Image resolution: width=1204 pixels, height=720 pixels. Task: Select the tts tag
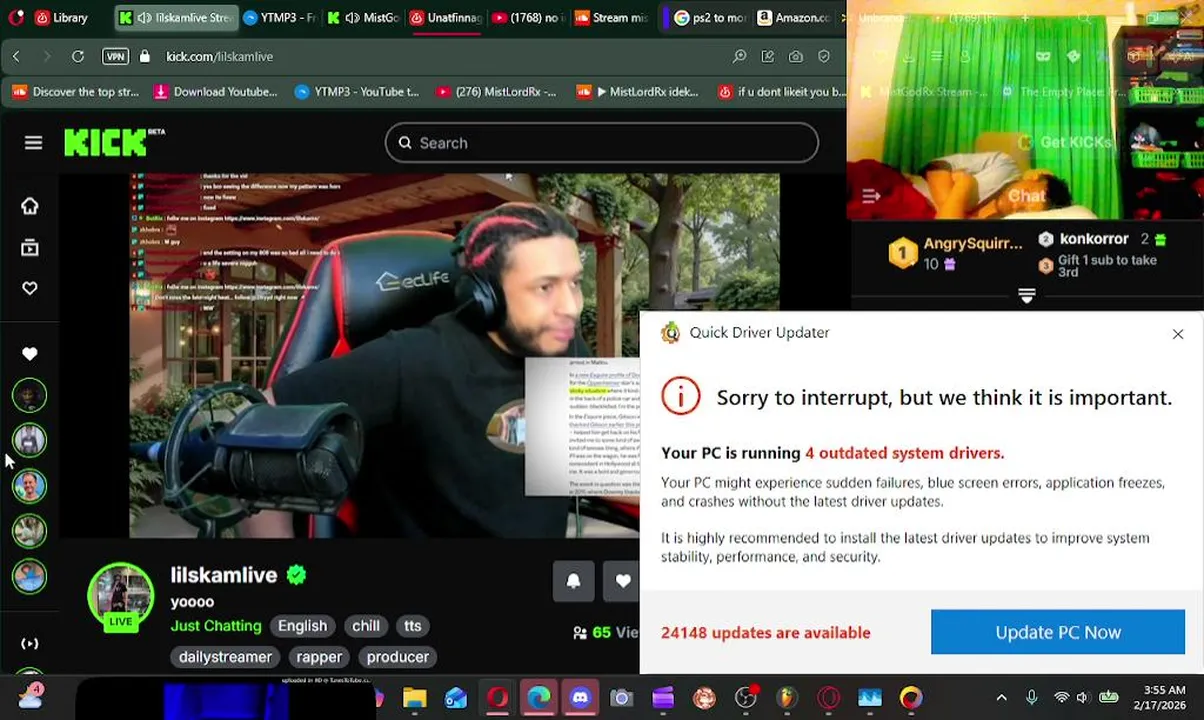(x=413, y=626)
